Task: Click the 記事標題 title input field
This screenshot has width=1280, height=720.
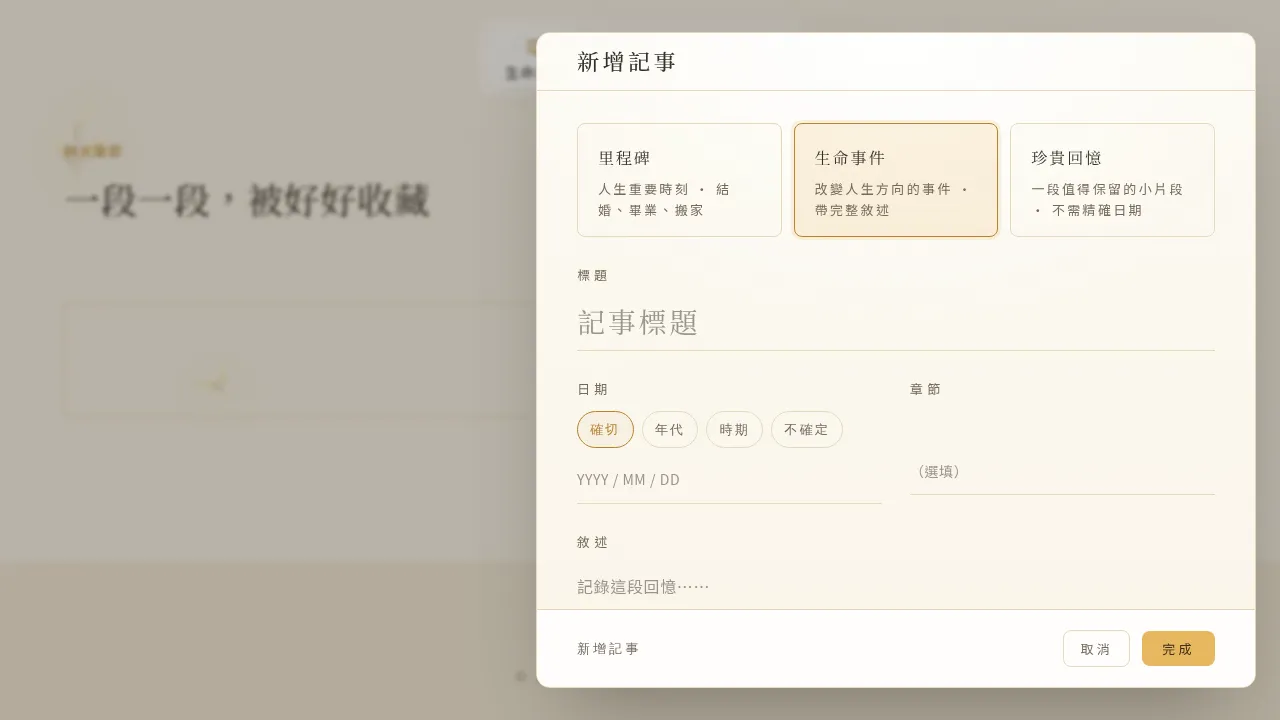Action: pos(896,323)
